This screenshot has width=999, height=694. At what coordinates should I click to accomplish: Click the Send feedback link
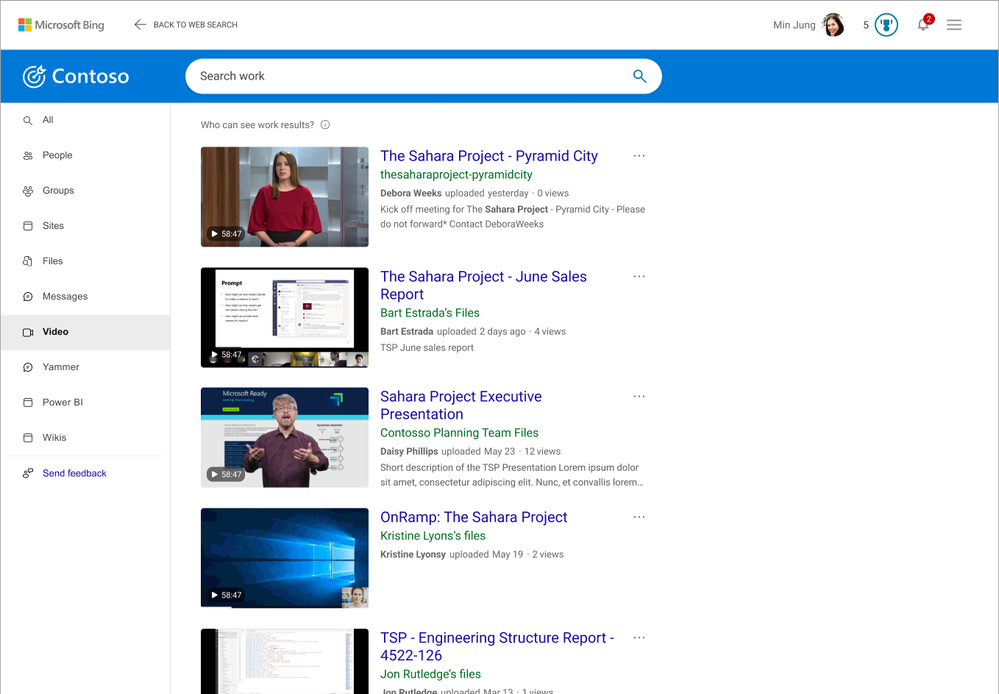(x=75, y=473)
